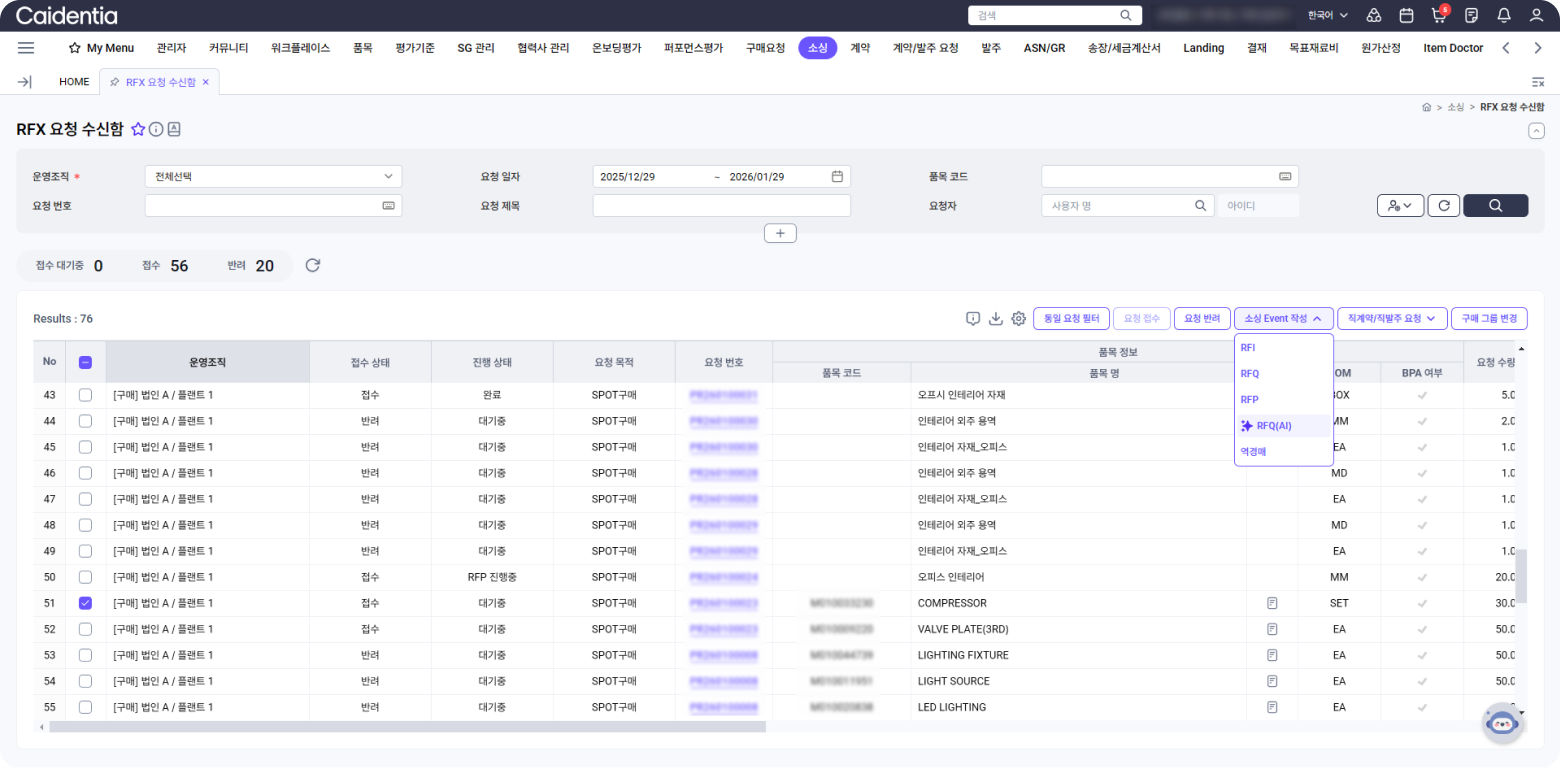Uncheck the row 51 COMPRESSOR checkbox
This screenshot has width=1560, height=768.
(x=85, y=603)
